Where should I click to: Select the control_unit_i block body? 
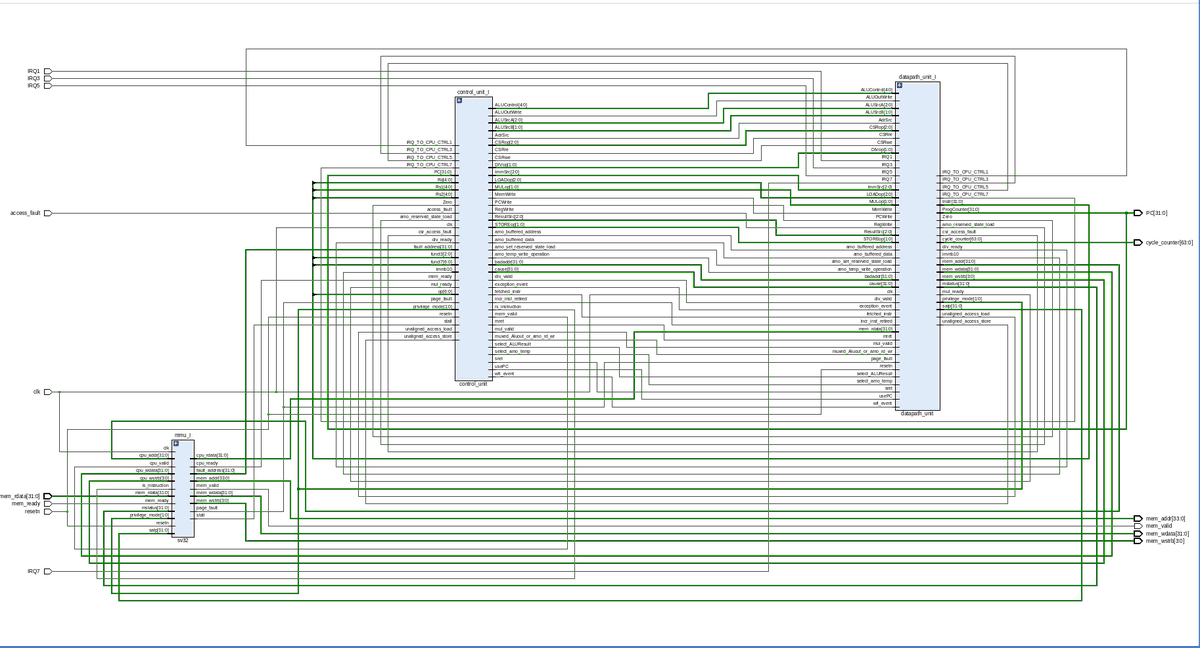tap(473, 238)
